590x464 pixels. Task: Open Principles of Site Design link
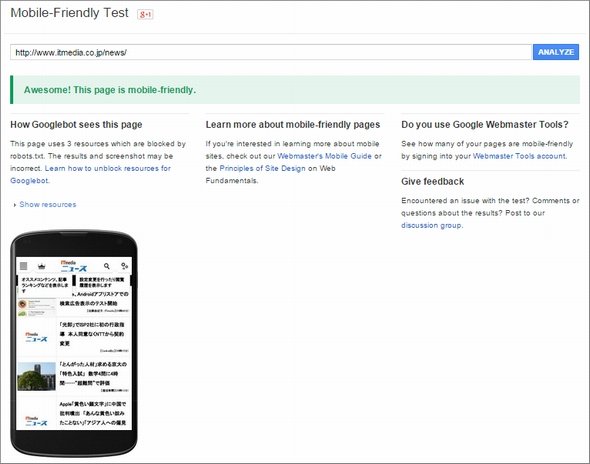point(262,168)
